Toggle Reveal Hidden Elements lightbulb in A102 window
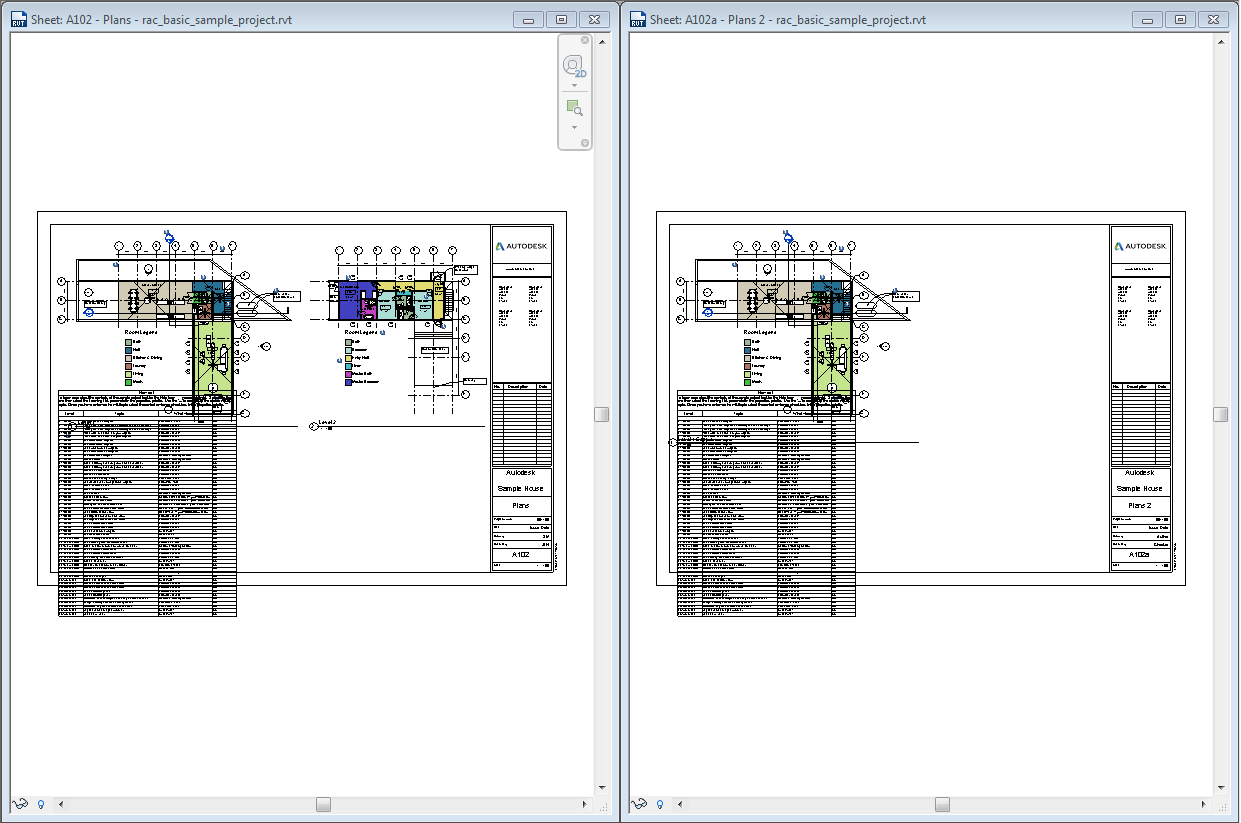The height and width of the screenshot is (823, 1241). tap(41, 804)
